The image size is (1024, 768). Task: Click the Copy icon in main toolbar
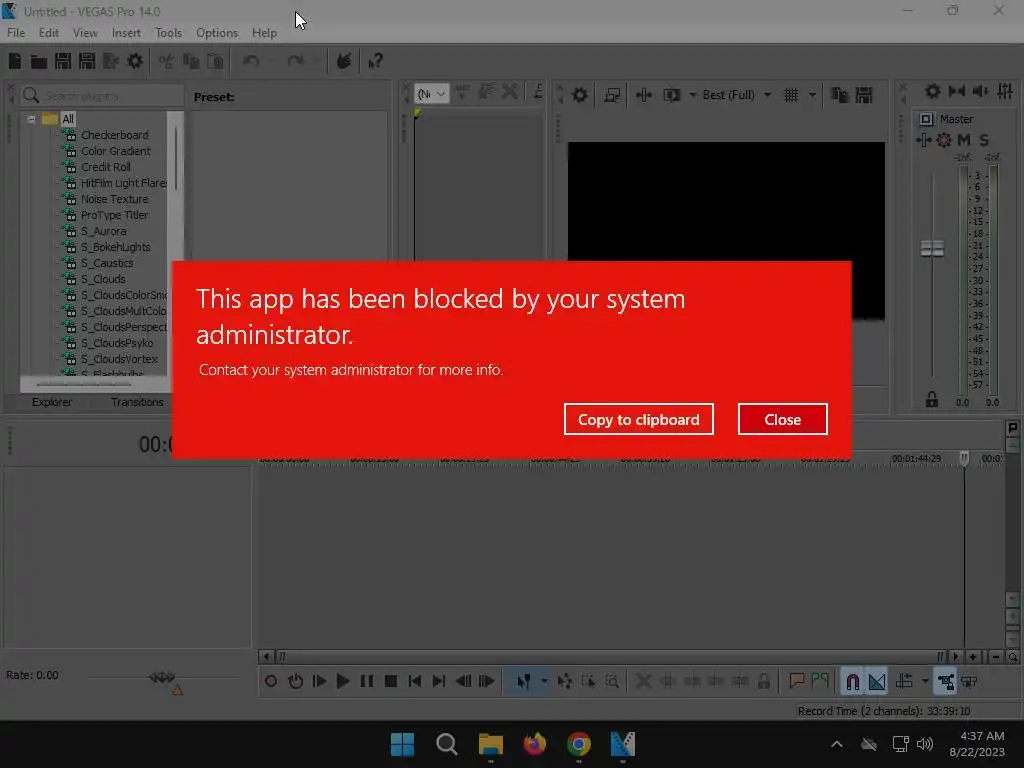[x=191, y=61]
